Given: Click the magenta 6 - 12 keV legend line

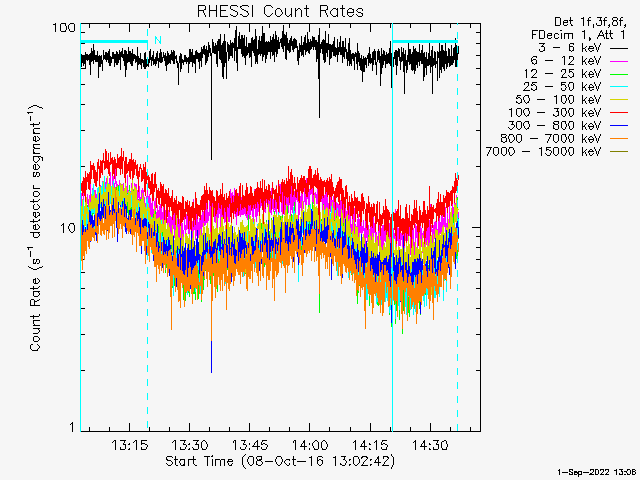Looking at the screenshot, I should coord(618,62).
